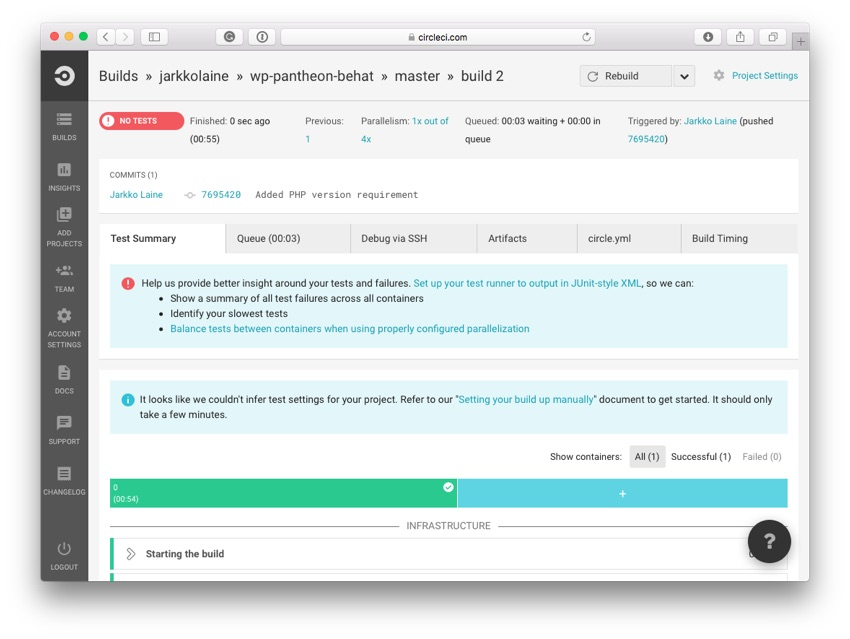This screenshot has height=639, width=850.
Task: Open the Artifacts tab
Action: pyautogui.click(x=527, y=238)
